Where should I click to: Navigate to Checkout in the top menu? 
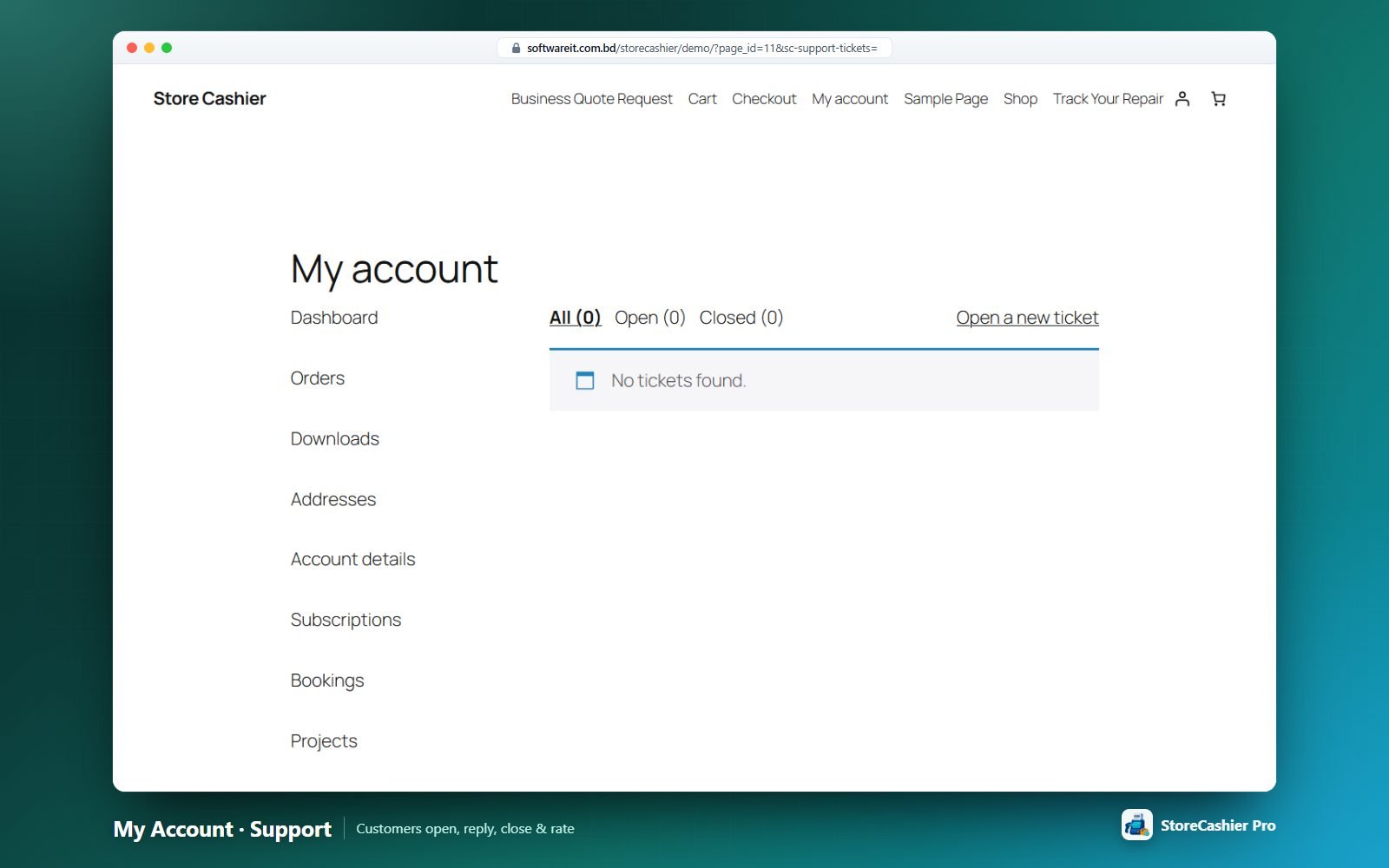[x=764, y=99]
